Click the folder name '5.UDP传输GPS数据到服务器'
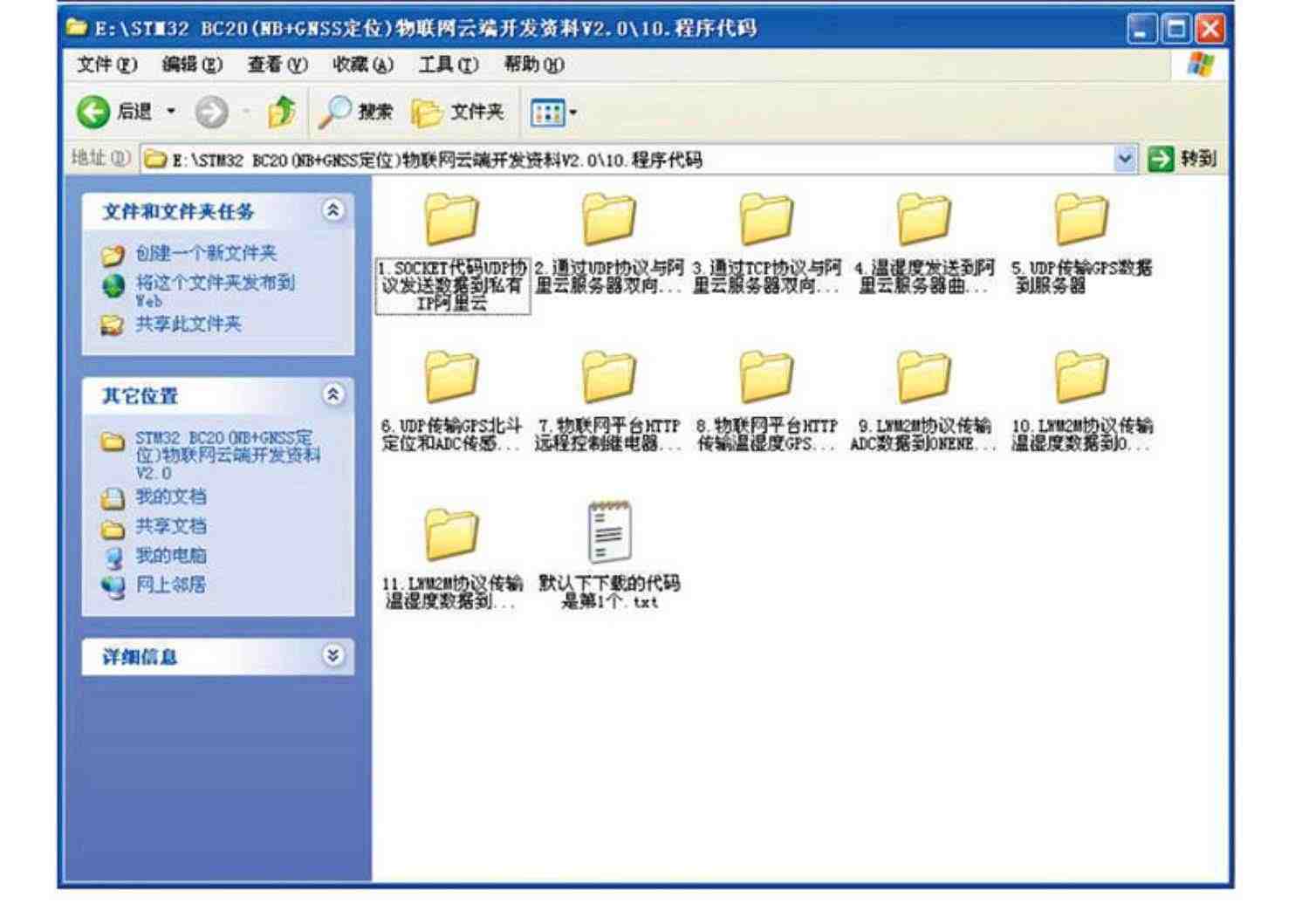1309x924 pixels. [x=1081, y=277]
